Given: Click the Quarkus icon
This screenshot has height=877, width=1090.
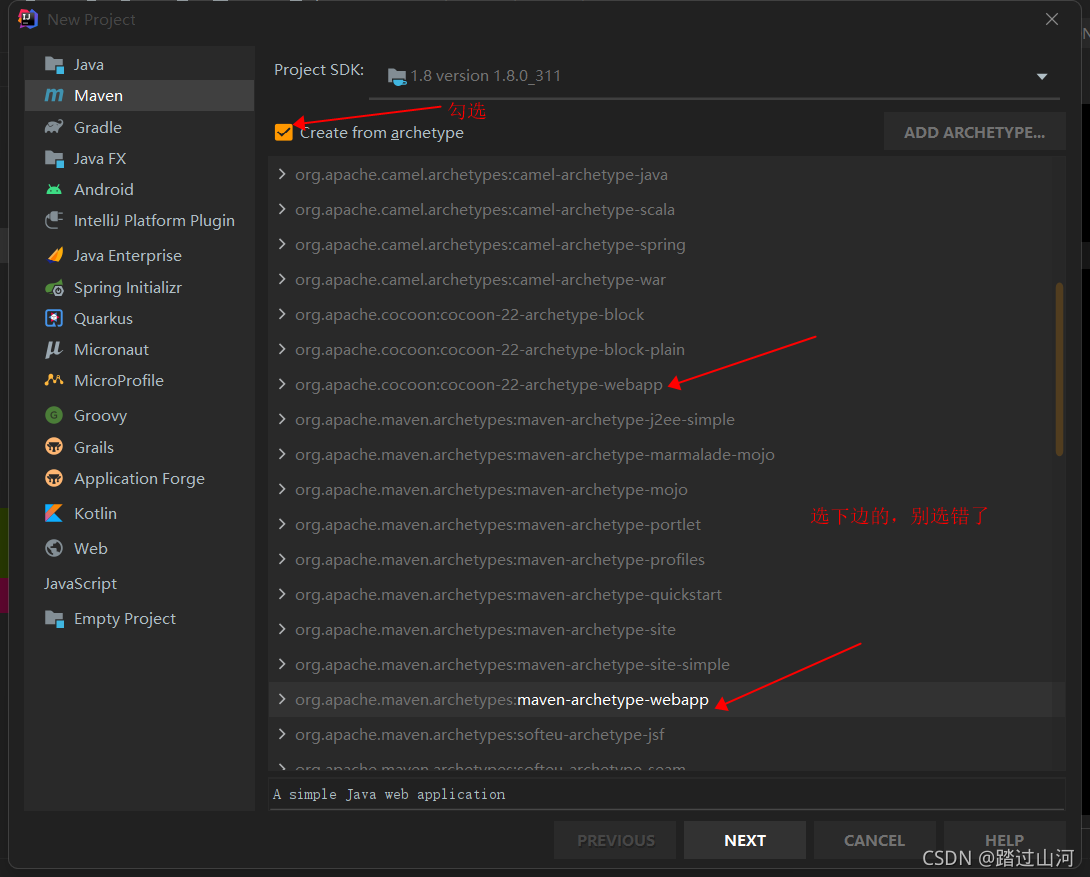Looking at the screenshot, I should [x=54, y=318].
